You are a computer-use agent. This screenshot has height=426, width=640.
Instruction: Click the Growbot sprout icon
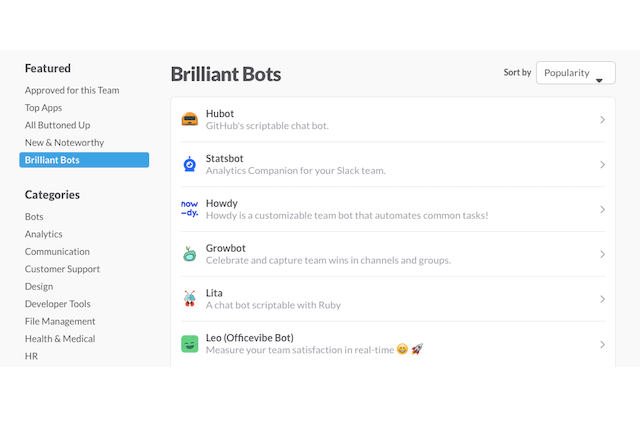coord(189,254)
